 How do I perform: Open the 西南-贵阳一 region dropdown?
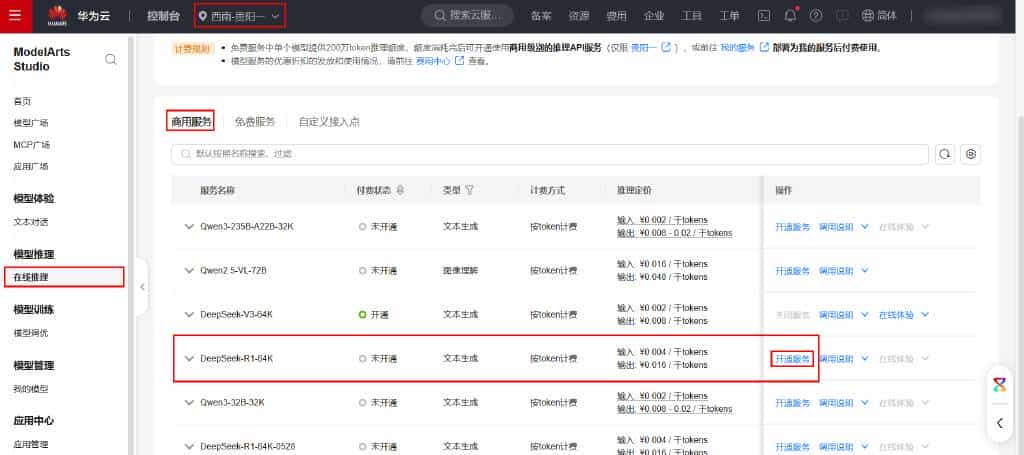[x=240, y=16]
